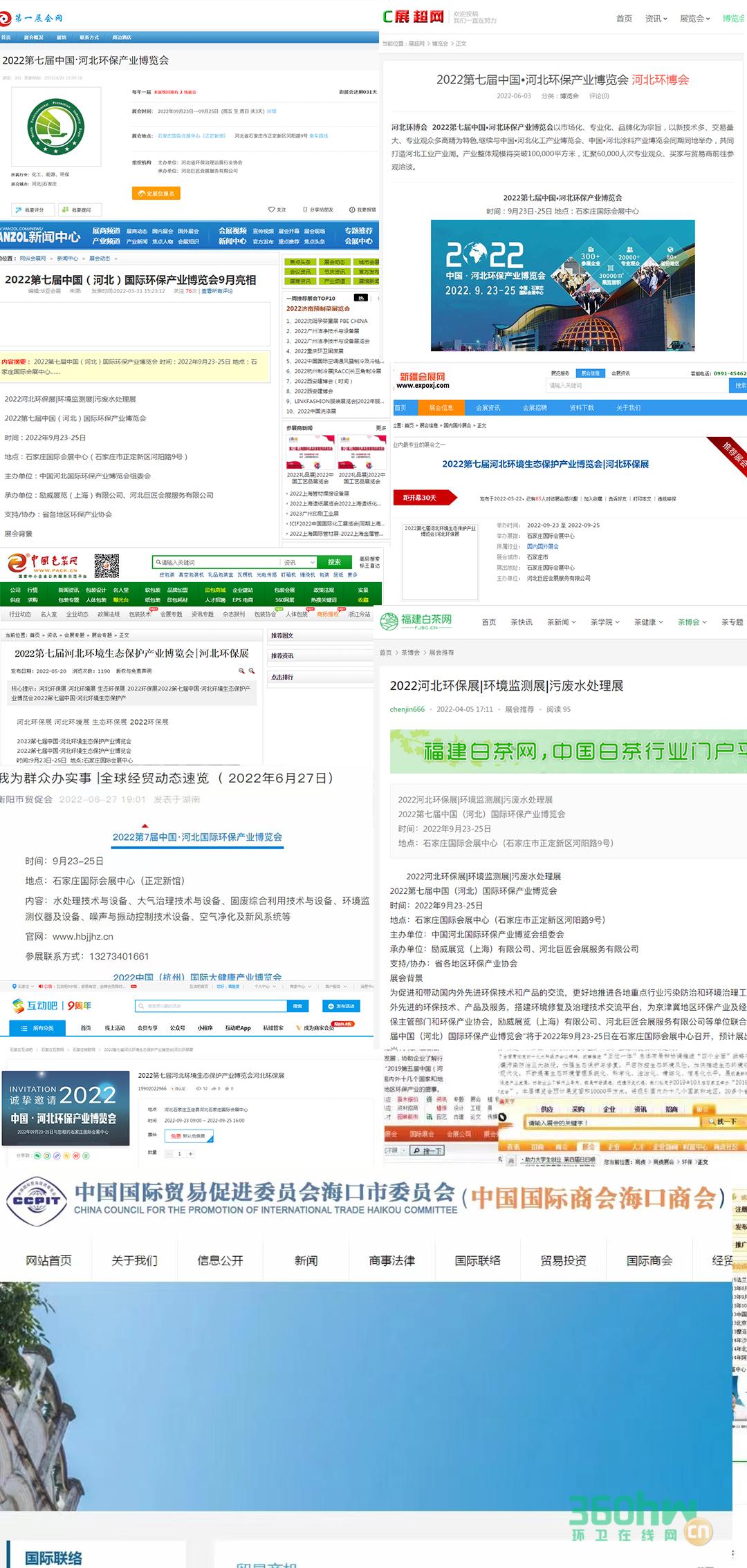Click the 中国包装网 QR code icon
747x1568 pixels.
click(x=107, y=566)
